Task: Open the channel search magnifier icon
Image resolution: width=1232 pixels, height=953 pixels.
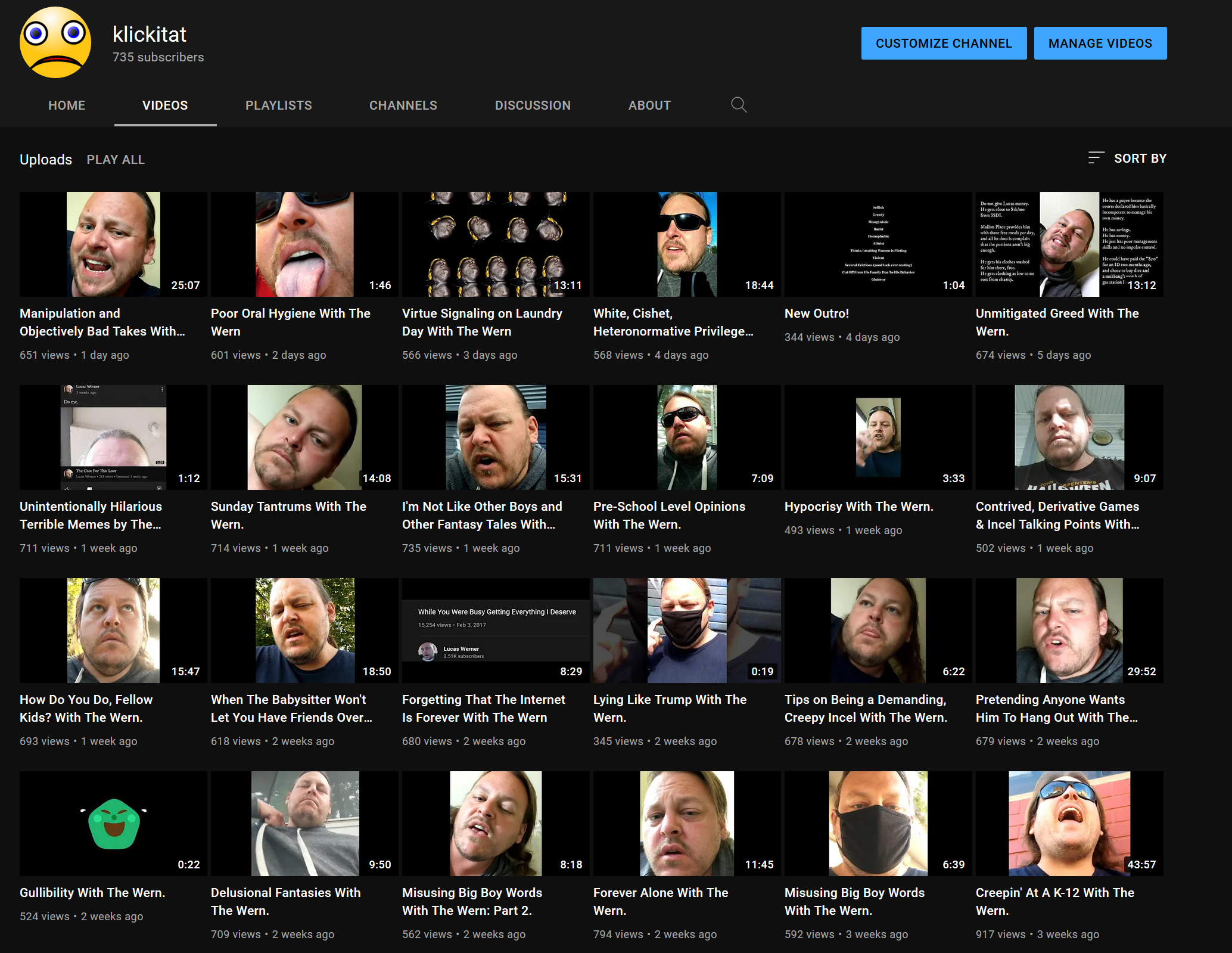Action: [x=739, y=105]
